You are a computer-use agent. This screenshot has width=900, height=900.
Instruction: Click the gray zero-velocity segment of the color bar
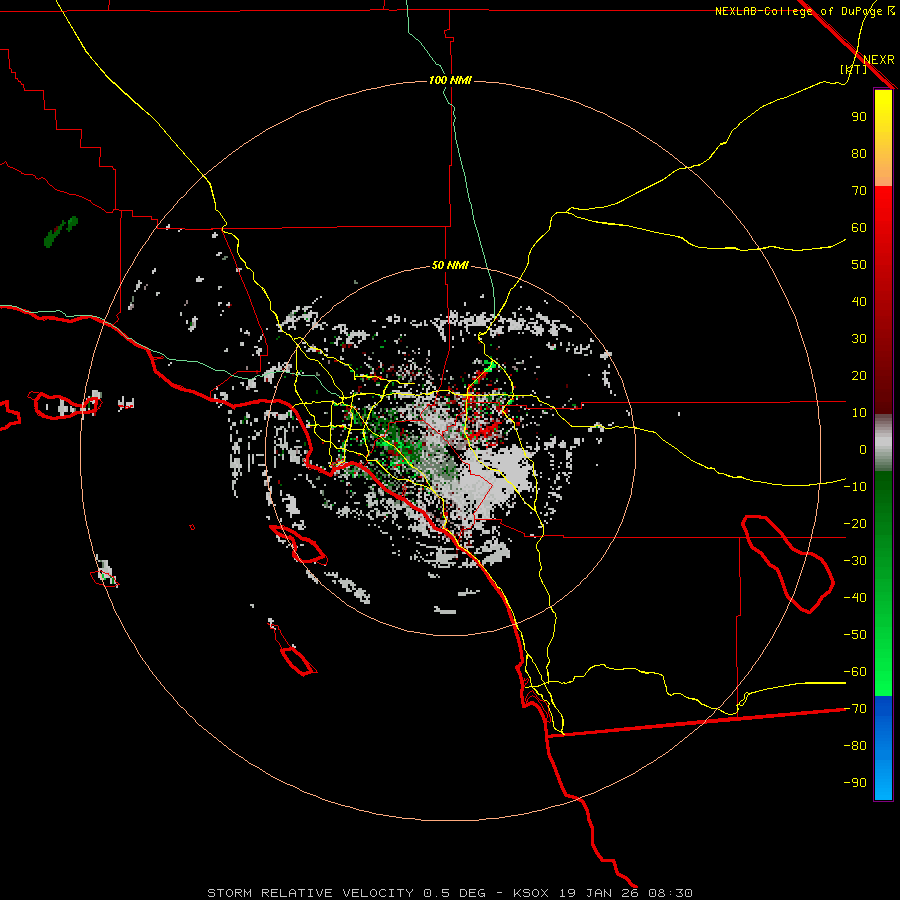883,442
